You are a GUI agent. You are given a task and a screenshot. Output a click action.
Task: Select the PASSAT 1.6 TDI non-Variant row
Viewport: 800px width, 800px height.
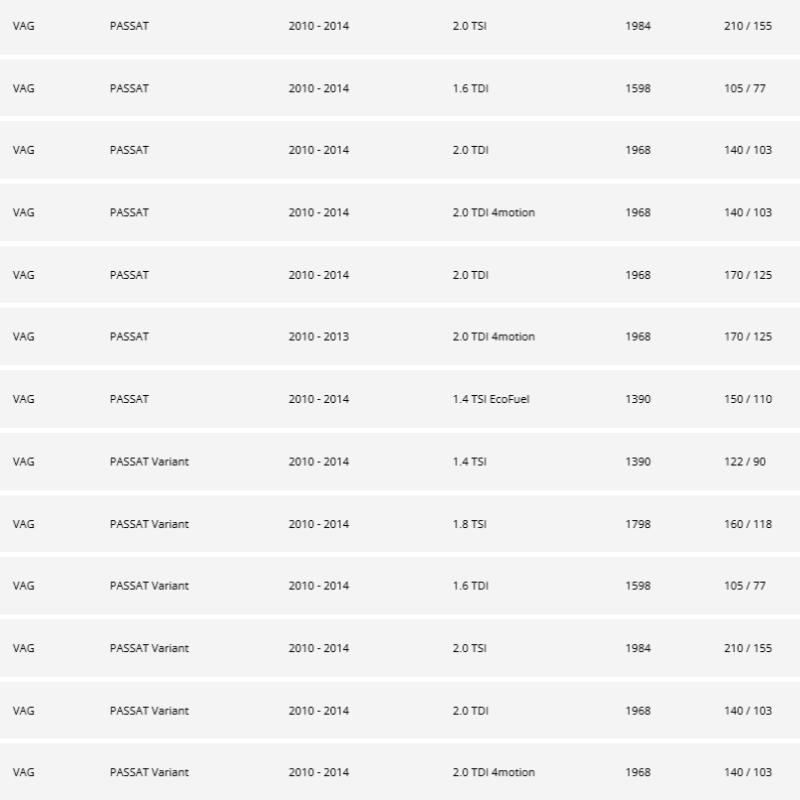400,88
